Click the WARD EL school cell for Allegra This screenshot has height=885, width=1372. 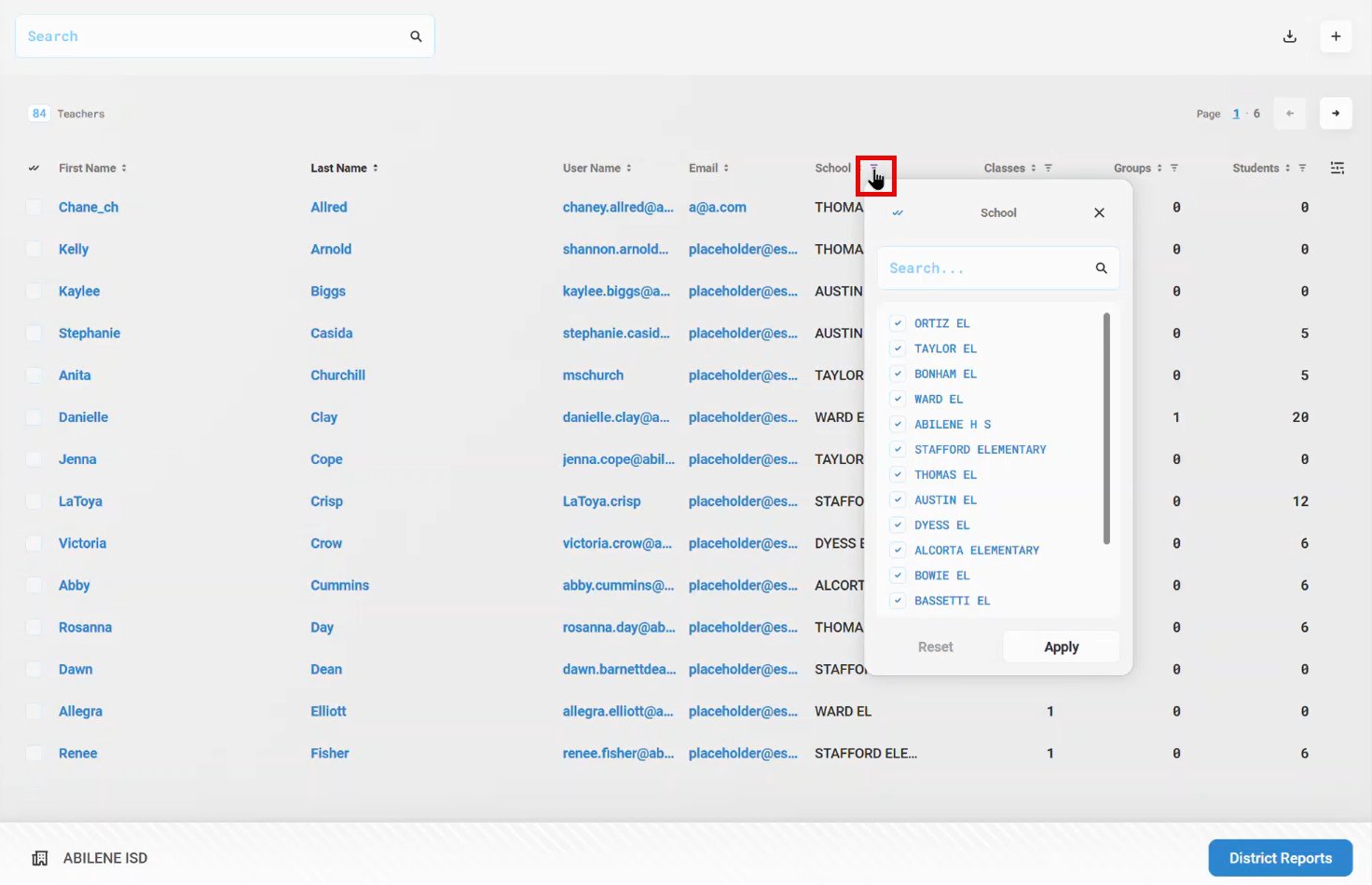tap(843, 711)
